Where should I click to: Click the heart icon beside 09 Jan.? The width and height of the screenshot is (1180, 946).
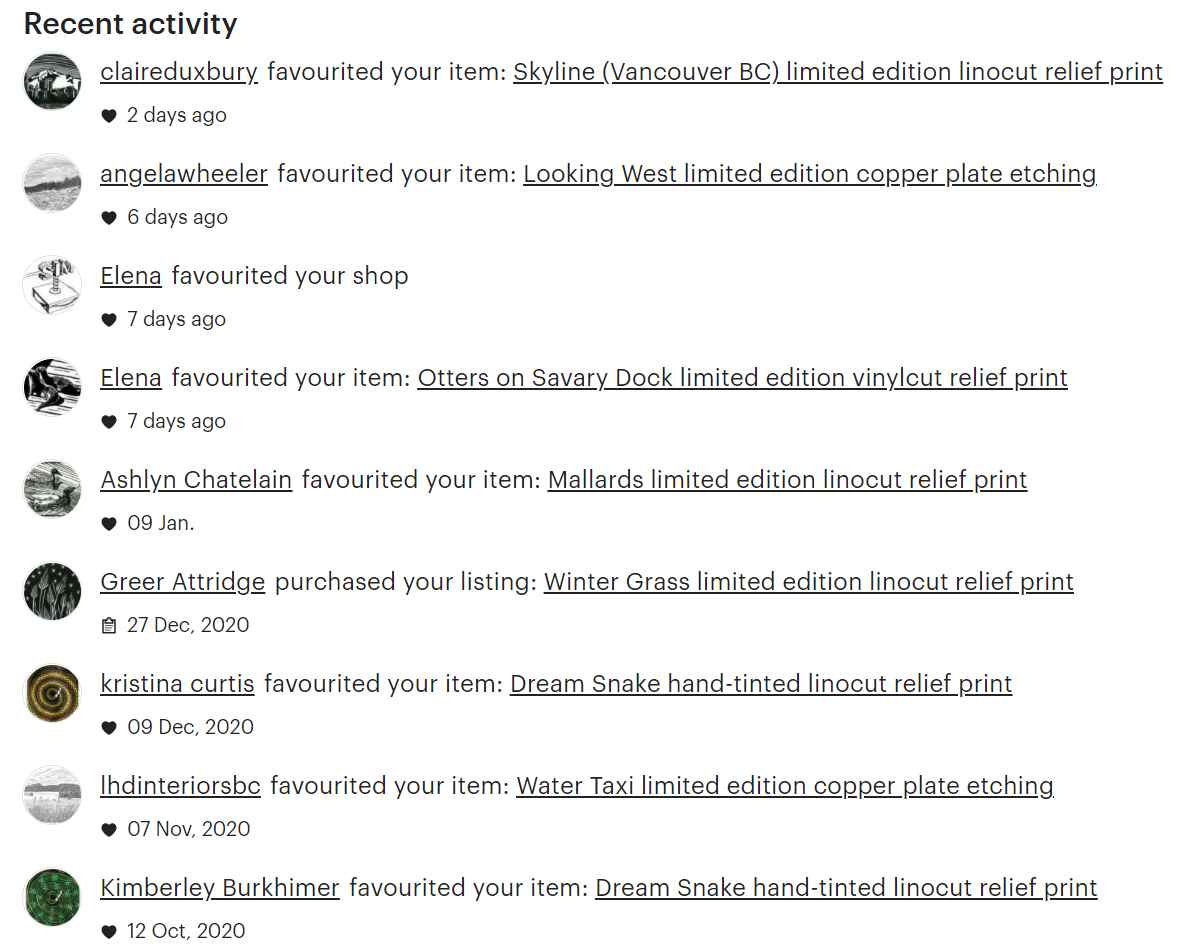109,523
